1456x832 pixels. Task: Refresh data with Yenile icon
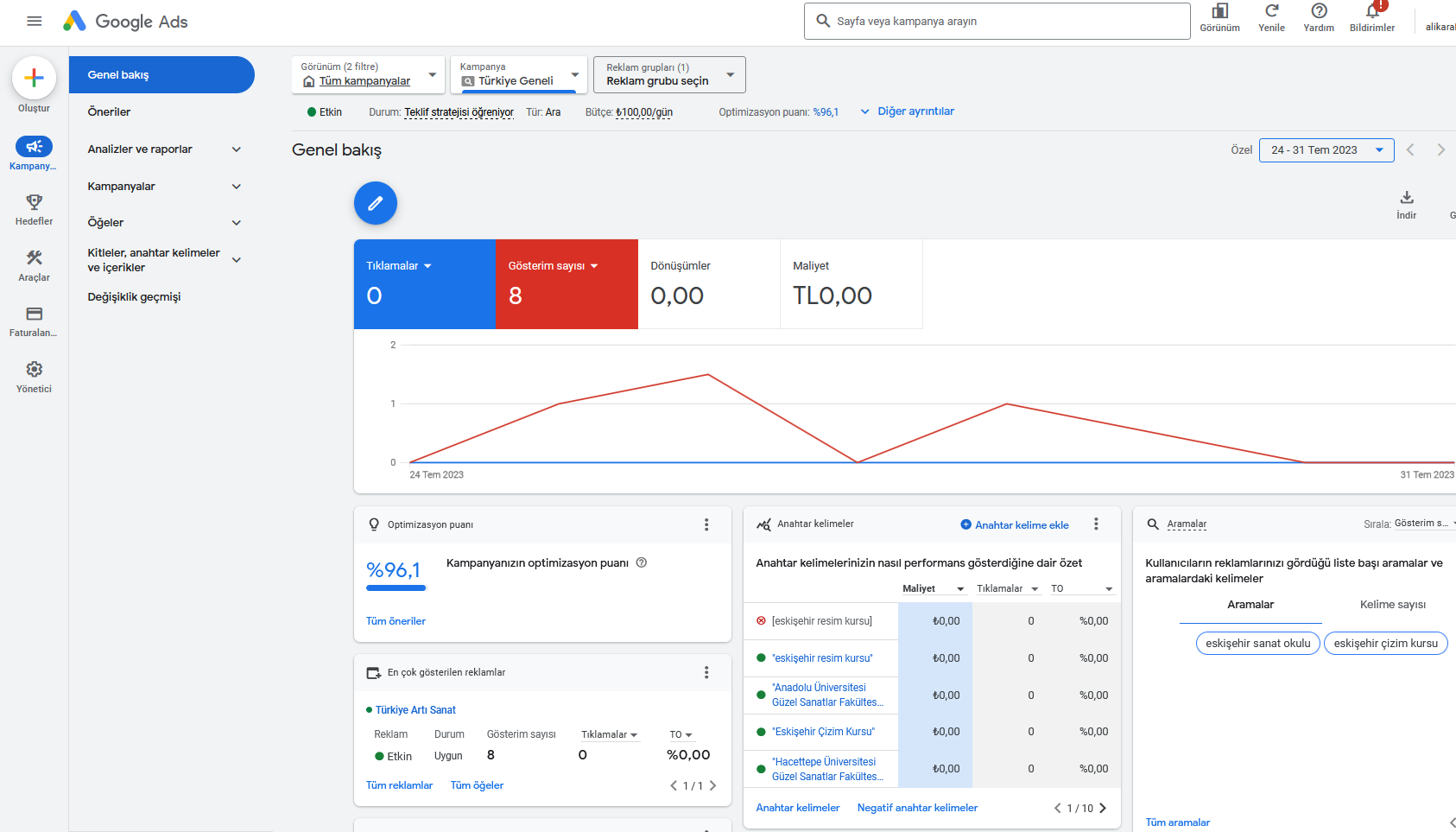pyautogui.click(x=1272, y=11)
